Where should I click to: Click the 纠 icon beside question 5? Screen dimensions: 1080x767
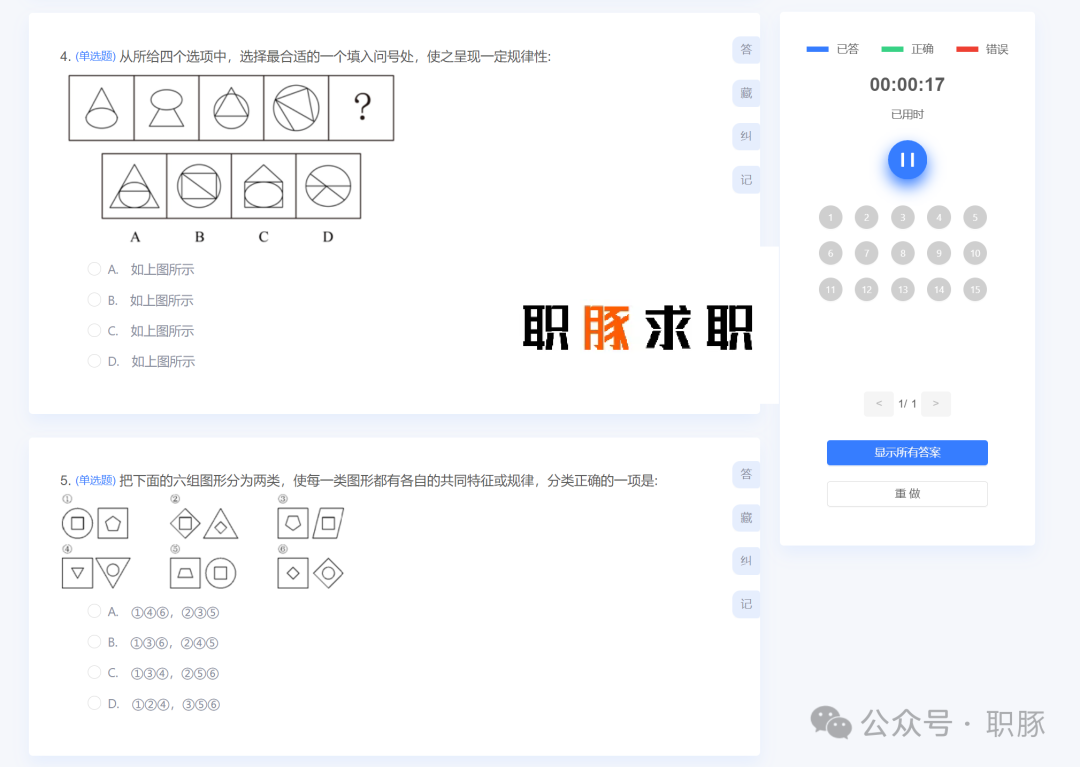tap(745, 561)
